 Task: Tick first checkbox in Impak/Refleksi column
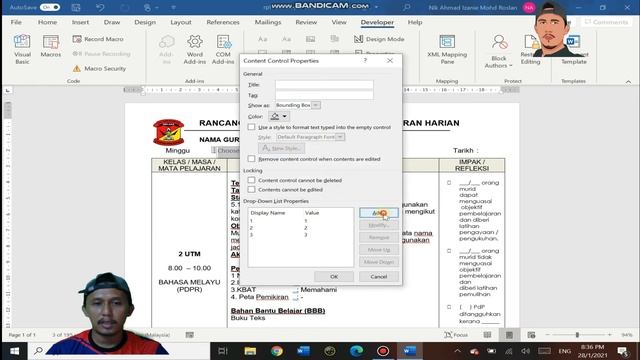coord(449,182)
